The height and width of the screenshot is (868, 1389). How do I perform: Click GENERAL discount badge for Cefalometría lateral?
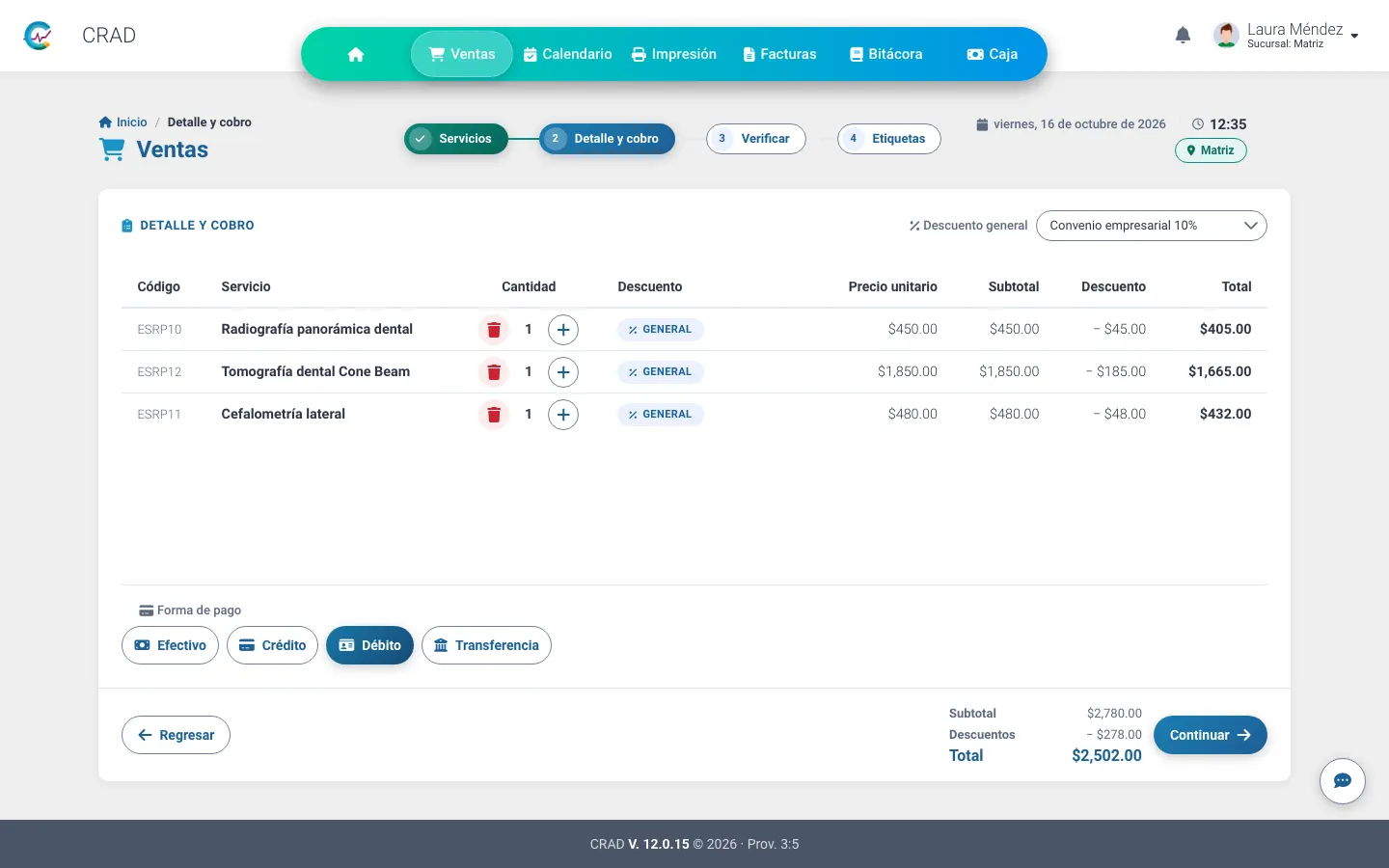coord(661,415)
